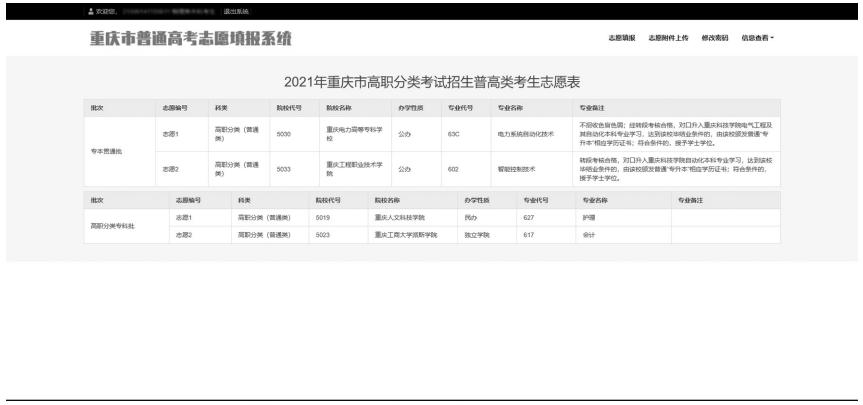Click 高职分类（普通类）in the 5030 row
This screenshot has height=405, width=863.
237,134
